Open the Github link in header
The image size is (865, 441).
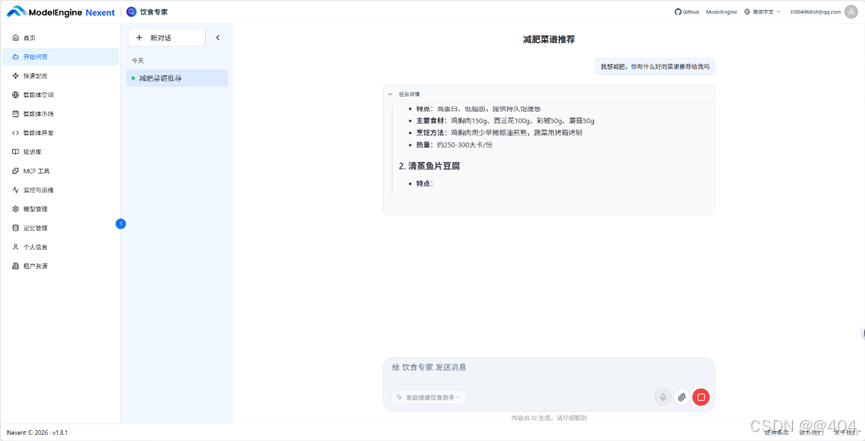pyautogui.click(x=687, y=12)
